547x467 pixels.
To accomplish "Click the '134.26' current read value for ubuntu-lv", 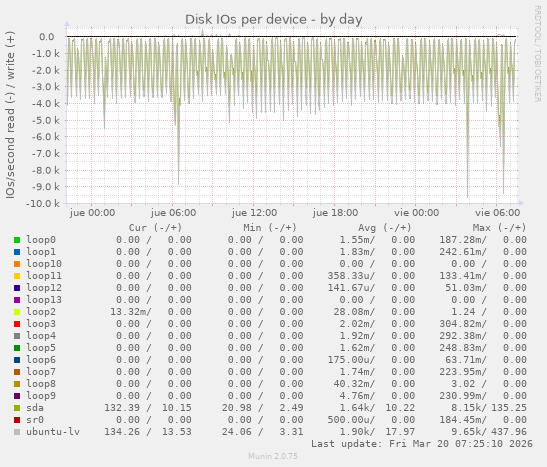I will pyautogui.click(x=122, y=432).
